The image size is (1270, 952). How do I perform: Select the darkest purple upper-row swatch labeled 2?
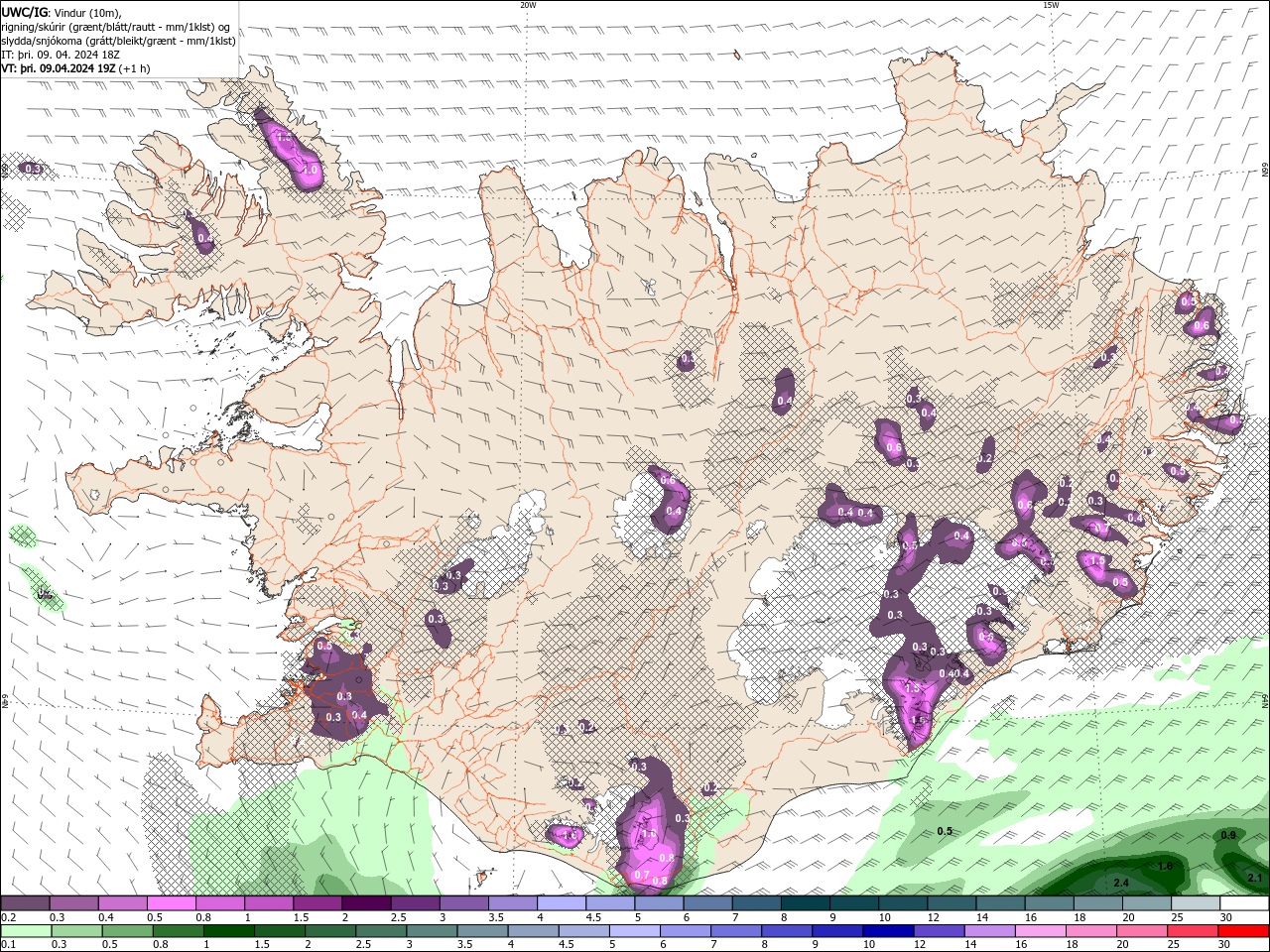(x=365, y=903)
